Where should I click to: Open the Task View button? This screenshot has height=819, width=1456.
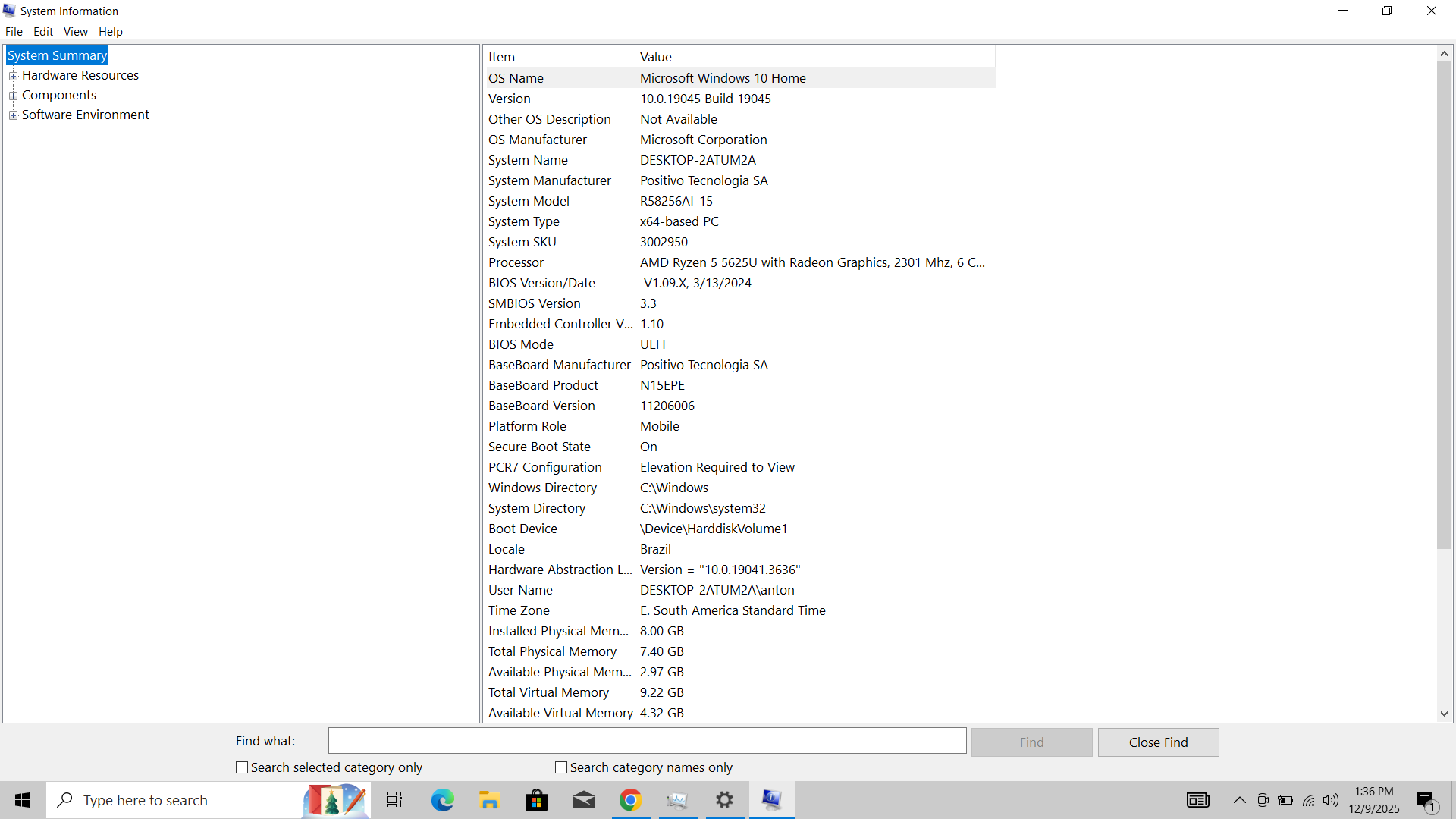pyautogui.click(x=394, y=800)
